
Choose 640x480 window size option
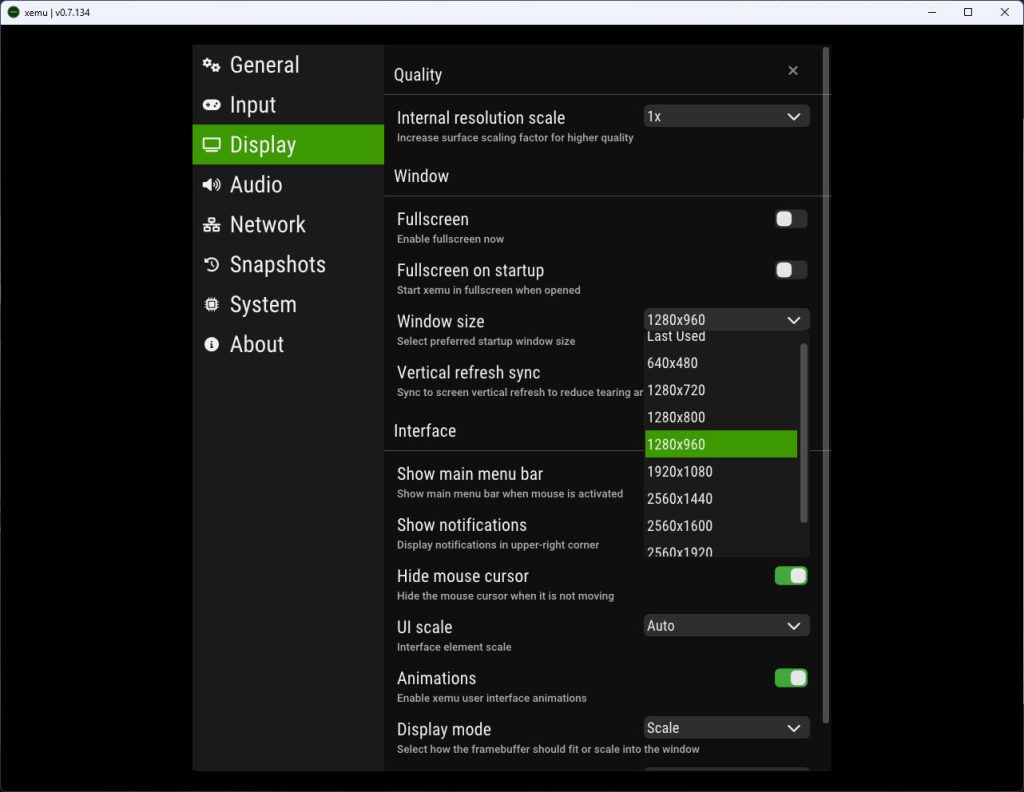720,363
